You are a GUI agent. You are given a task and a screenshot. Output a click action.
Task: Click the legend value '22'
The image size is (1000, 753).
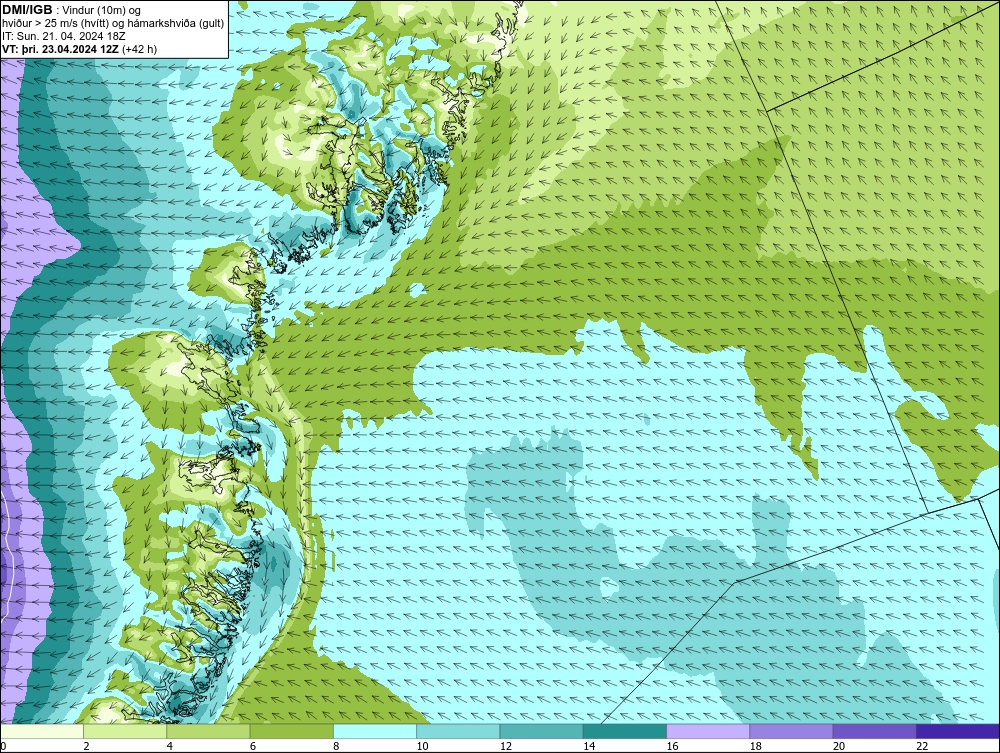click(922, 747)
